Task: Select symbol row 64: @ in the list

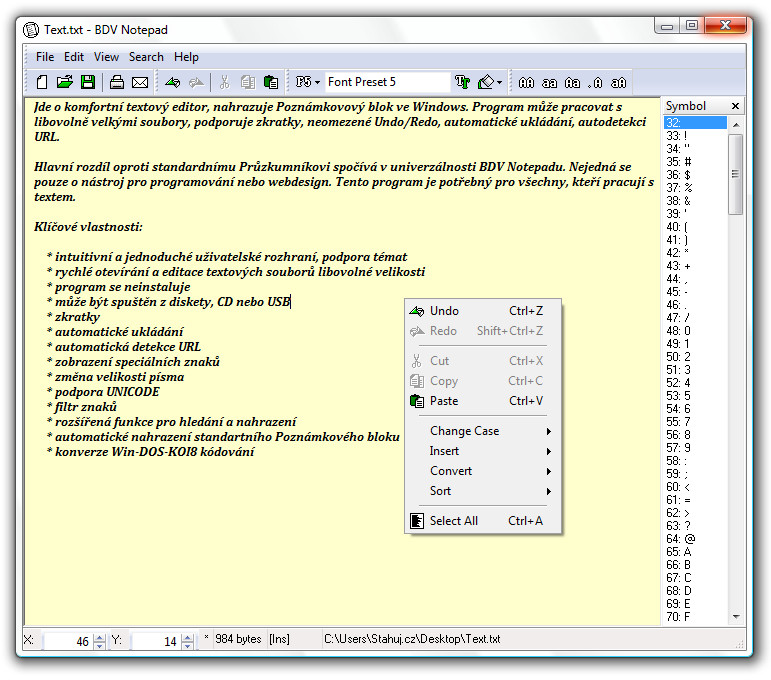Action: coord(695,539)
